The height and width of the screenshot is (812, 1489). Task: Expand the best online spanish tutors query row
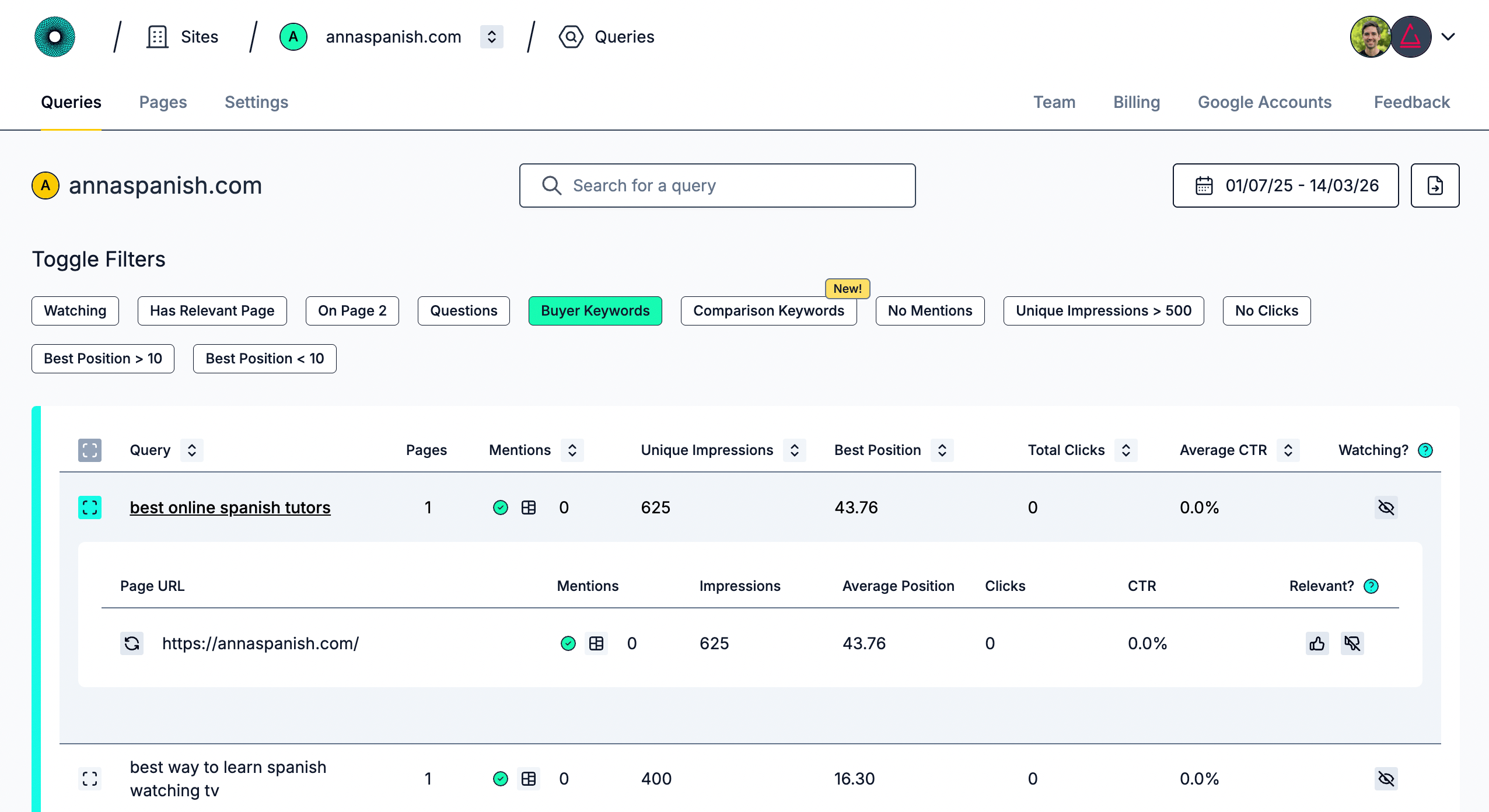[89, 508]
